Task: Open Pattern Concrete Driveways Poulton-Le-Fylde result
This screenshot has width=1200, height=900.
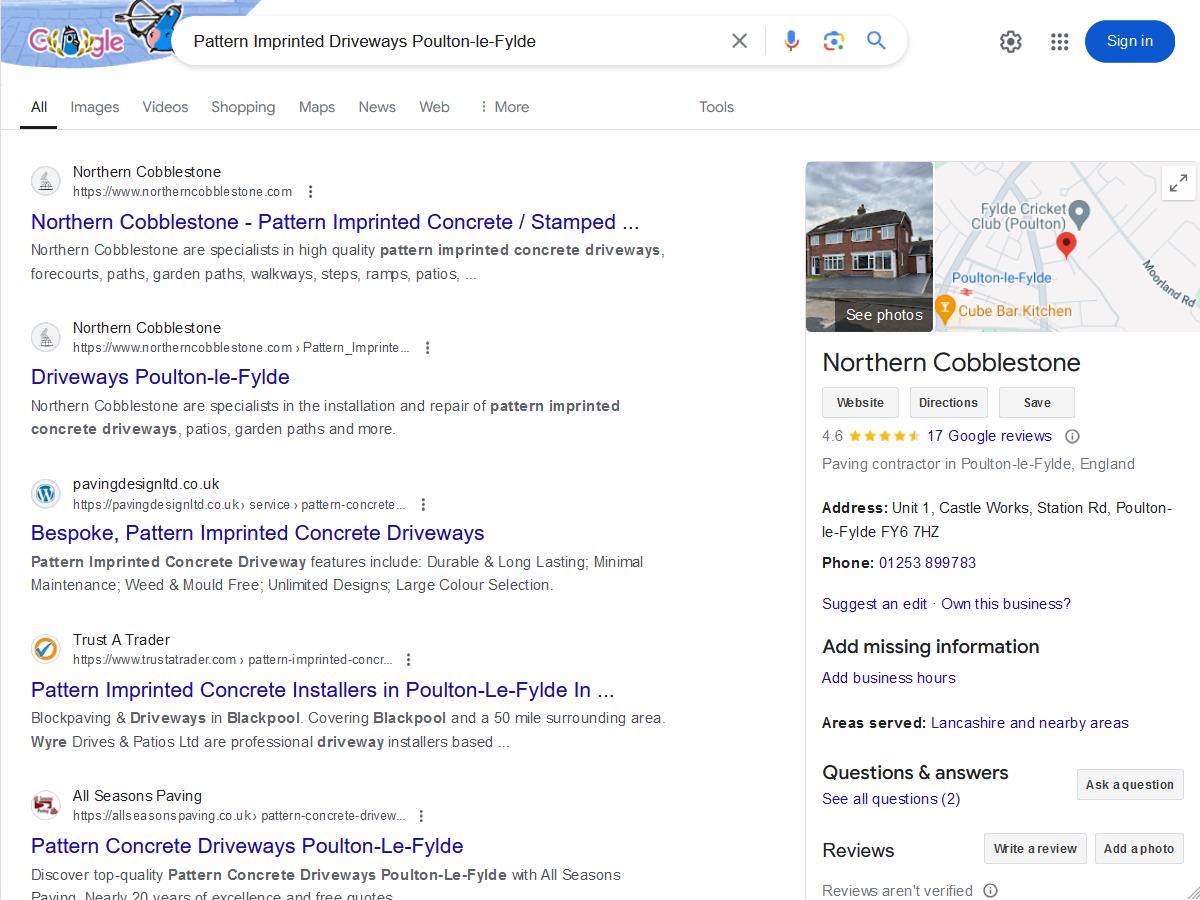Action: click(x=247, y=846)
